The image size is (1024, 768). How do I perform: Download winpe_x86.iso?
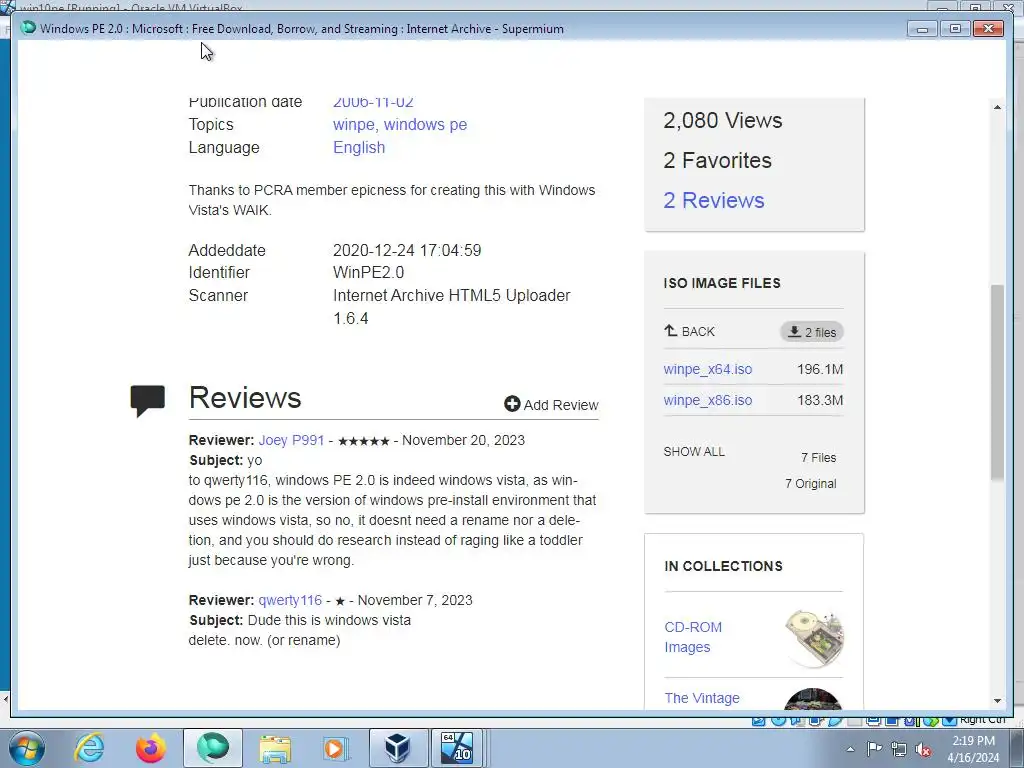point(708,400)
